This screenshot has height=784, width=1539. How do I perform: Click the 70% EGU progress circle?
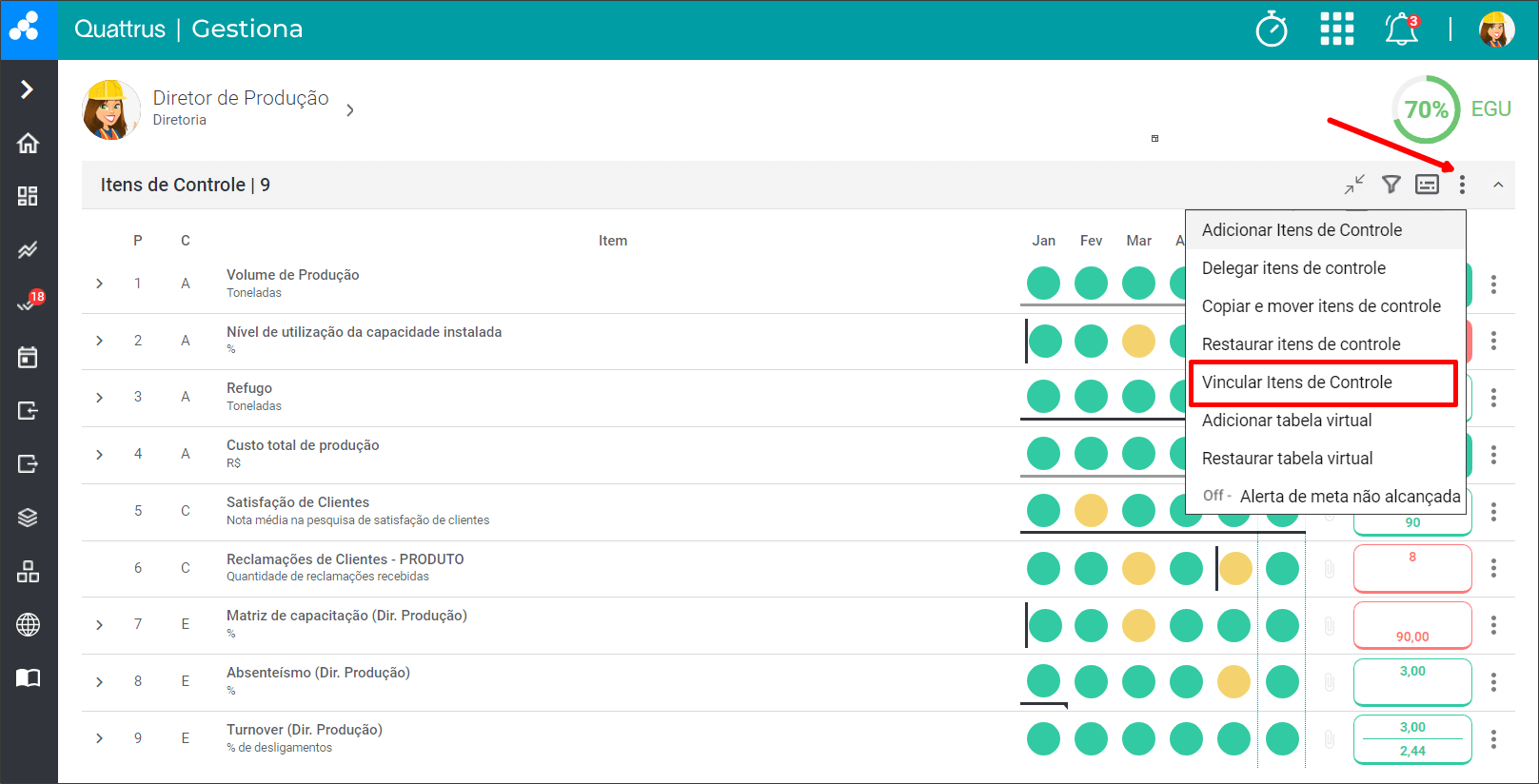[x=1426, y=109]
